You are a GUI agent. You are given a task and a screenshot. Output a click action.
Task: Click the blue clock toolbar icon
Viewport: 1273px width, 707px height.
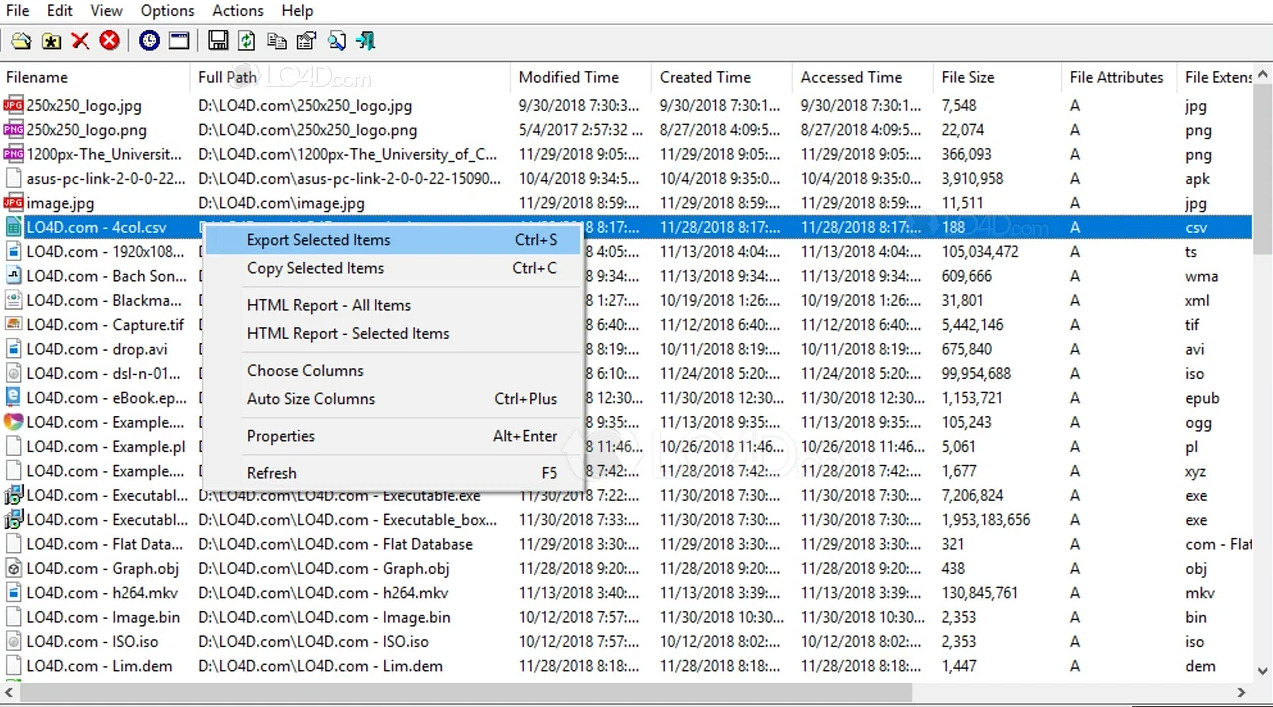click(149, 41)
